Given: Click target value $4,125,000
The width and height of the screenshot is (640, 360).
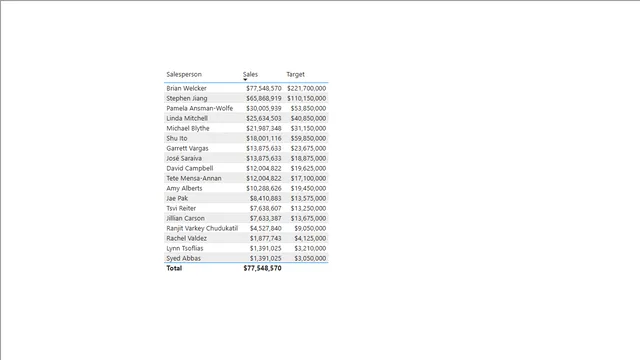Looking at the screenshot, I should (310, 238).
